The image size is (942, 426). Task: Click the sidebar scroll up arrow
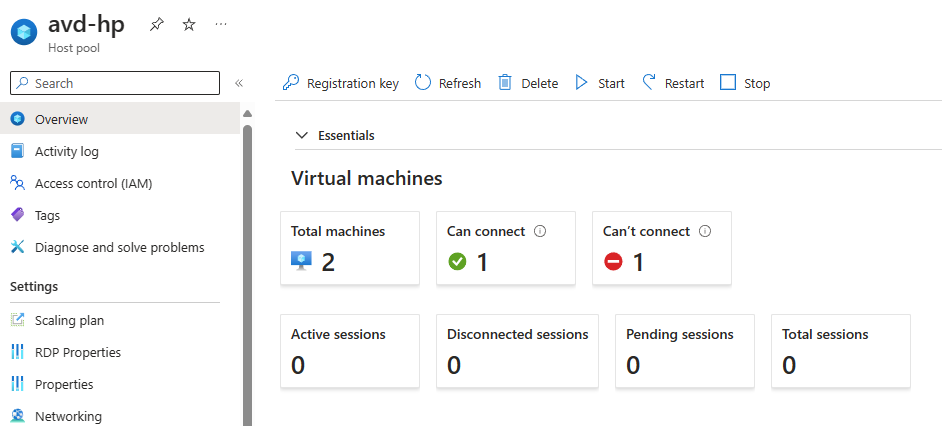click(x=247, y=114)
